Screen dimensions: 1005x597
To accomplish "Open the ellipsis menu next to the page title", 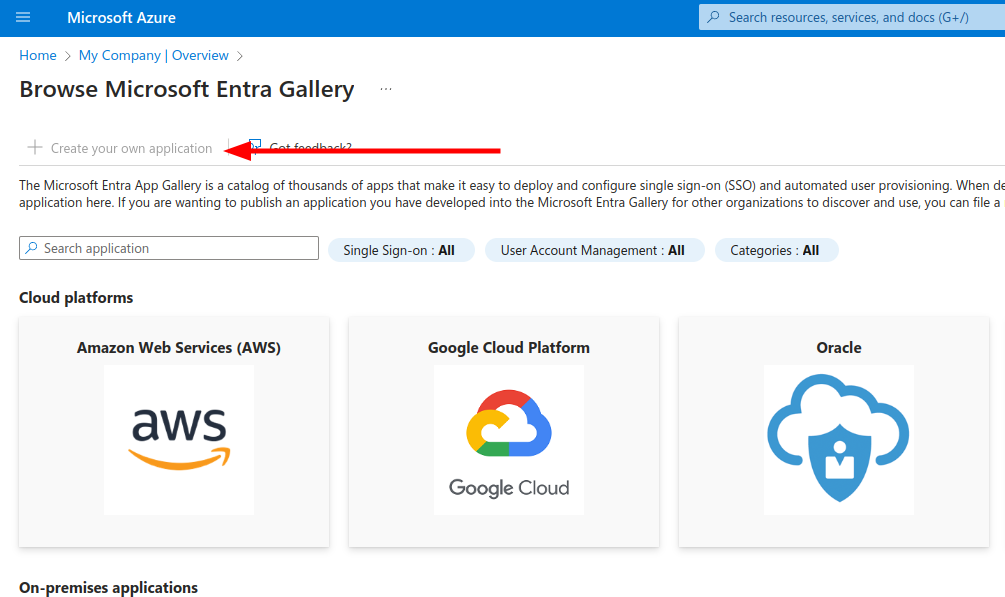I will pyautogui.click(x=386, y=90).
